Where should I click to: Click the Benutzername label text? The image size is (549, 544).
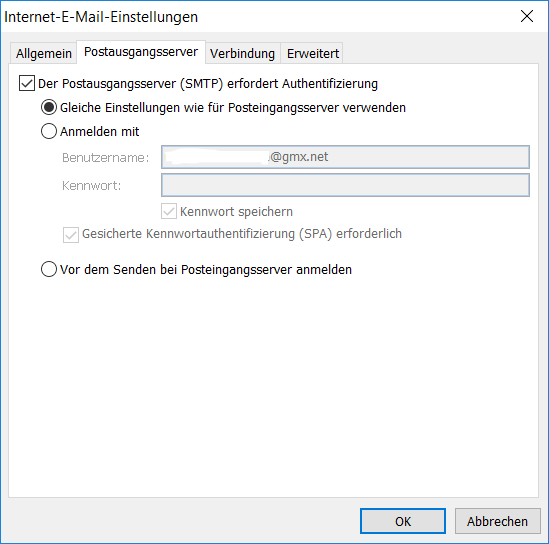(105, 158)
